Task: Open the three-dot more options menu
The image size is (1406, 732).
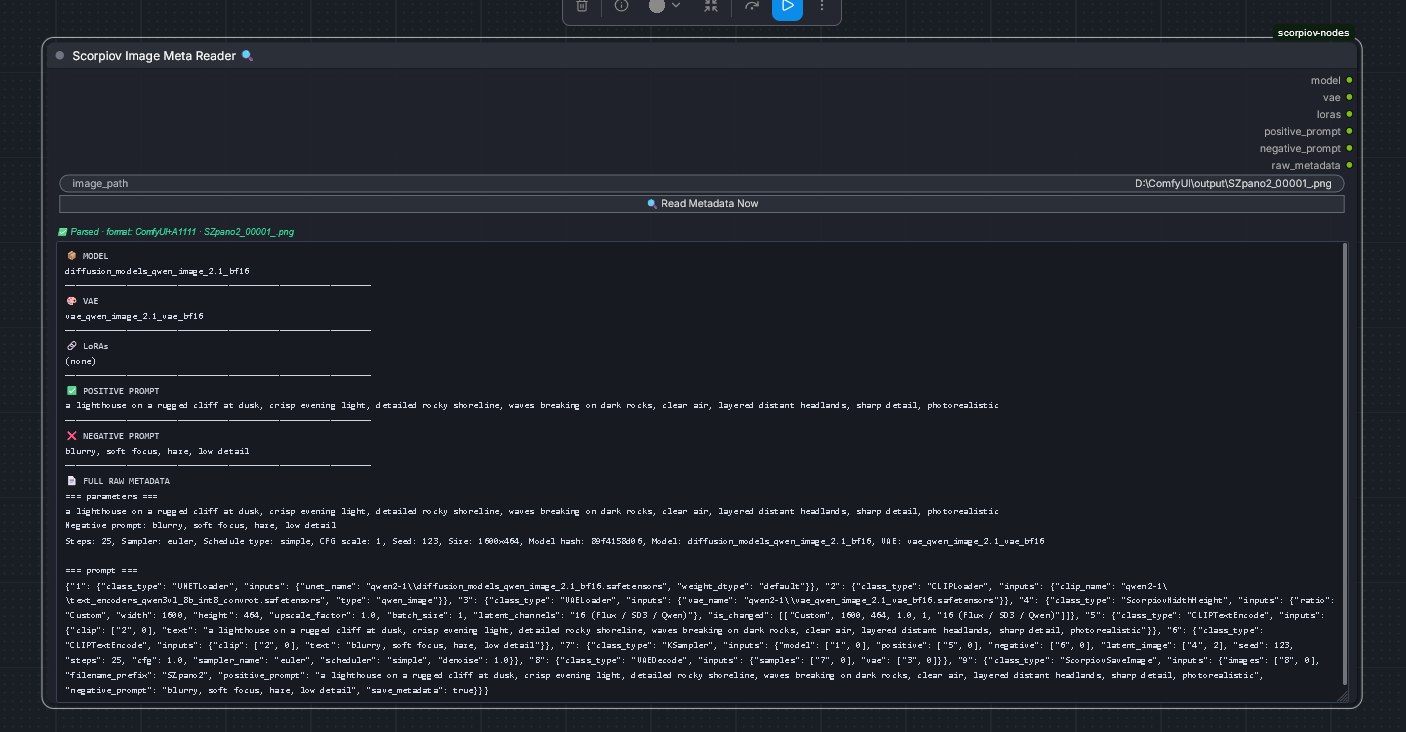Action: pos(822,6)
